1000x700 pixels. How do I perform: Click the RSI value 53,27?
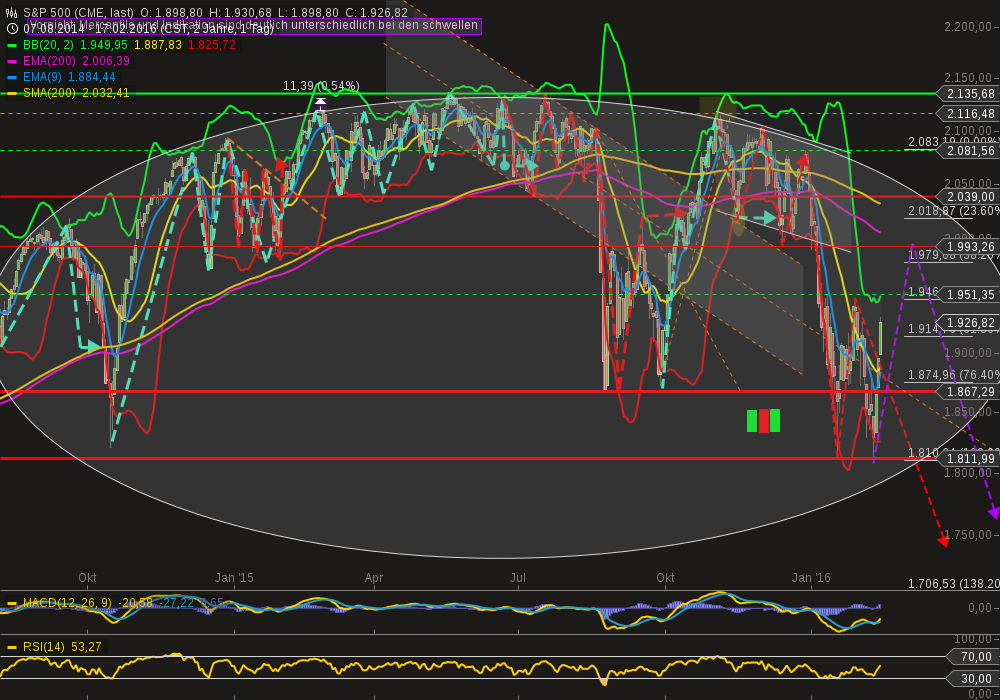(x=86, y=647)
